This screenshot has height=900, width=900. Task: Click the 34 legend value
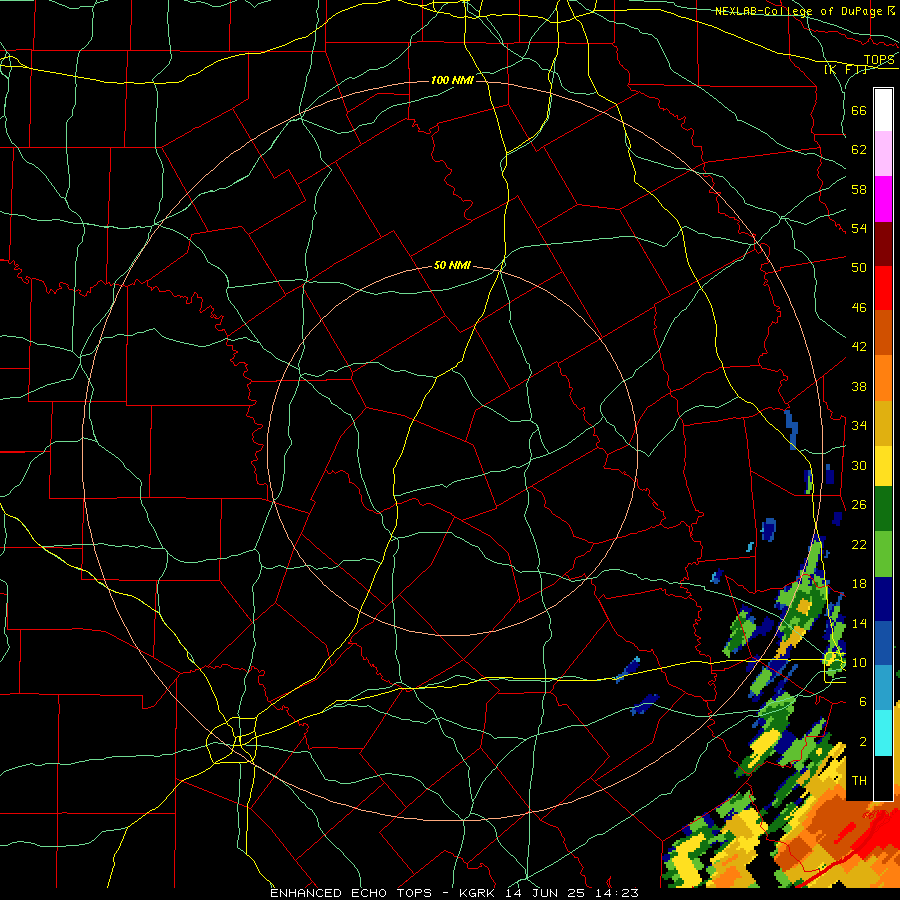(x=859, y=426)
